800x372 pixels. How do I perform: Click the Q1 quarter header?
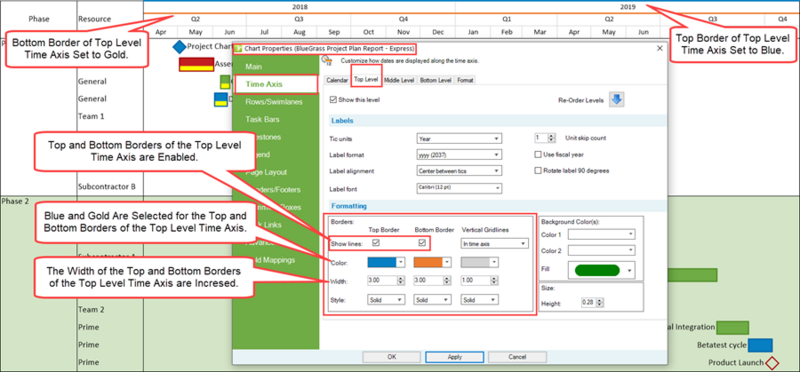coord(506,19)
